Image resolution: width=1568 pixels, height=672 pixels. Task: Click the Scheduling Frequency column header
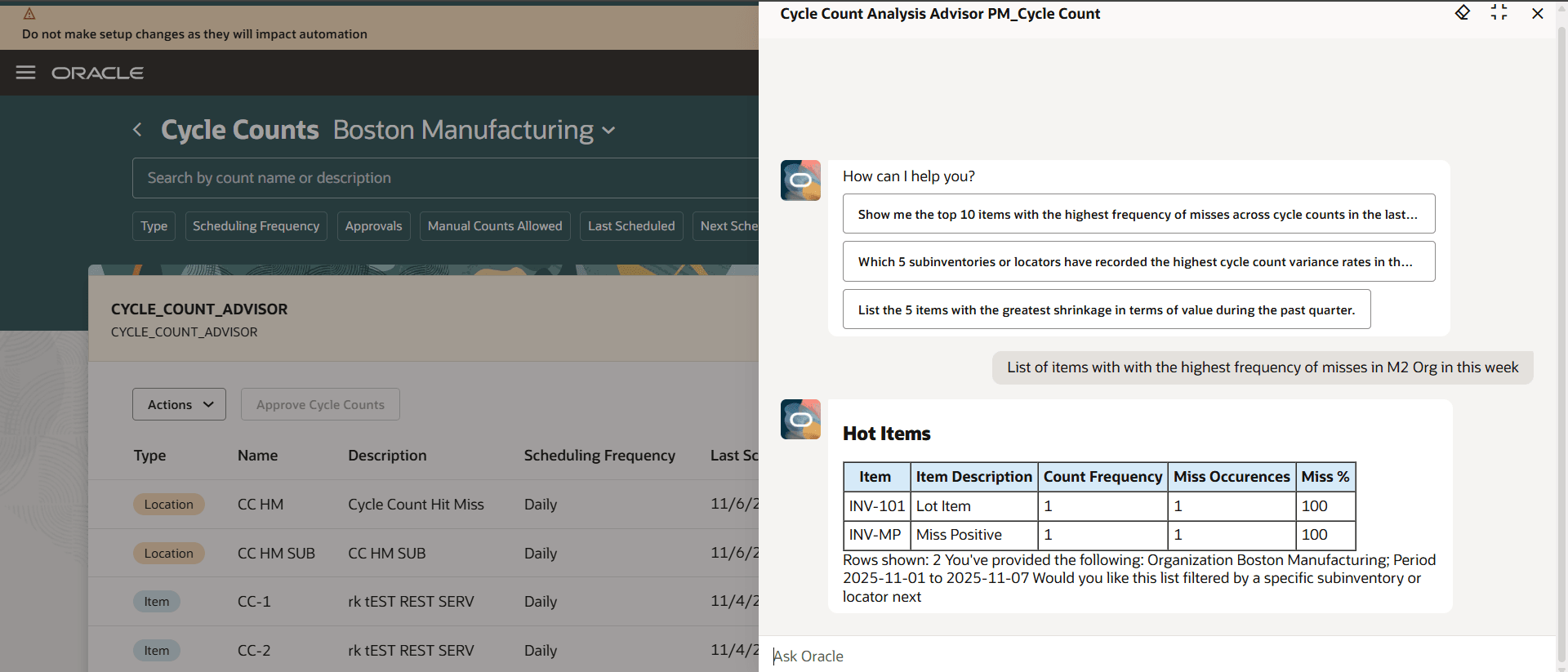[599, 456]
